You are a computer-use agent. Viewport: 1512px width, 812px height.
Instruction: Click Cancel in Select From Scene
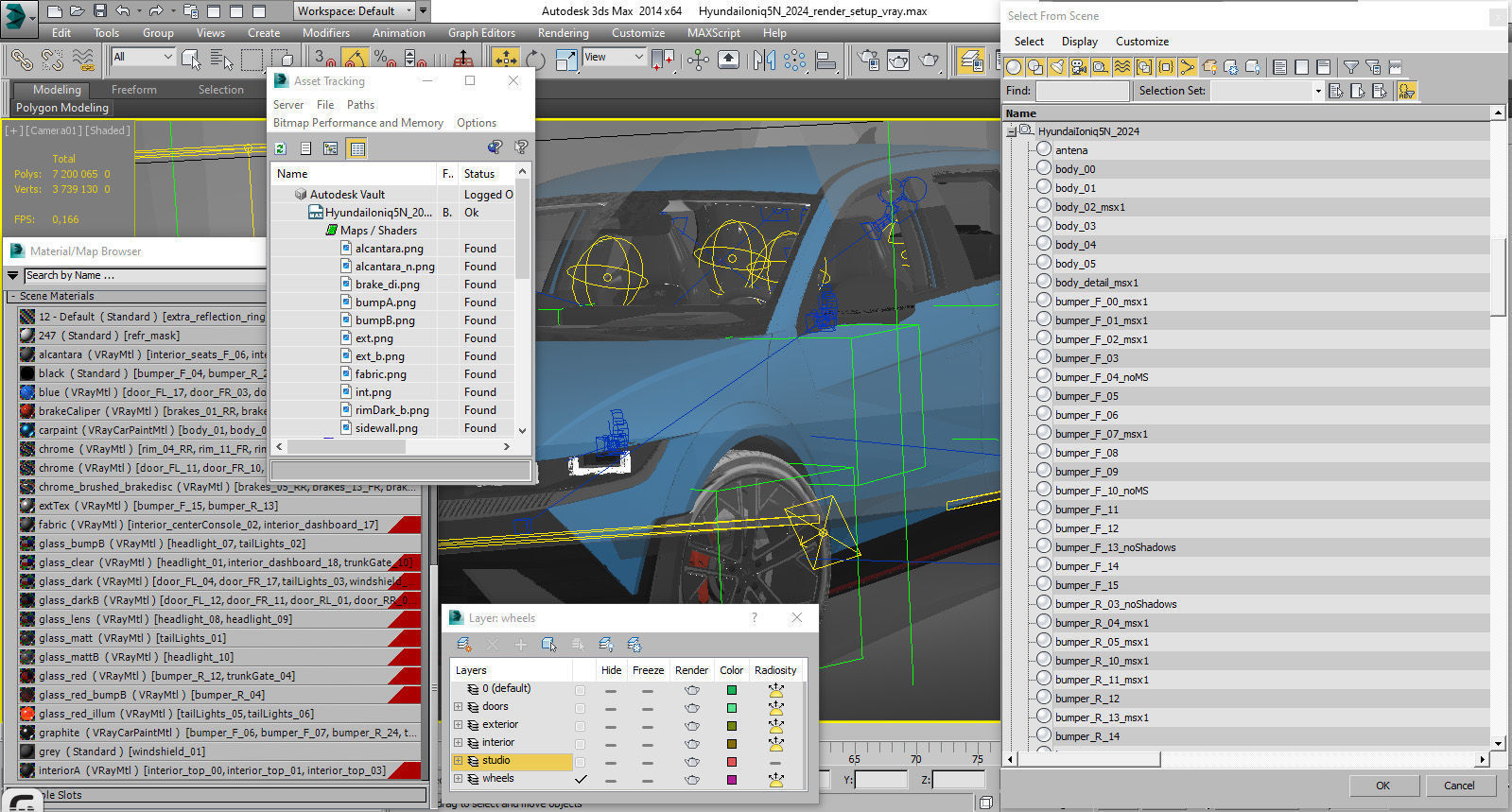(1459, 786)
